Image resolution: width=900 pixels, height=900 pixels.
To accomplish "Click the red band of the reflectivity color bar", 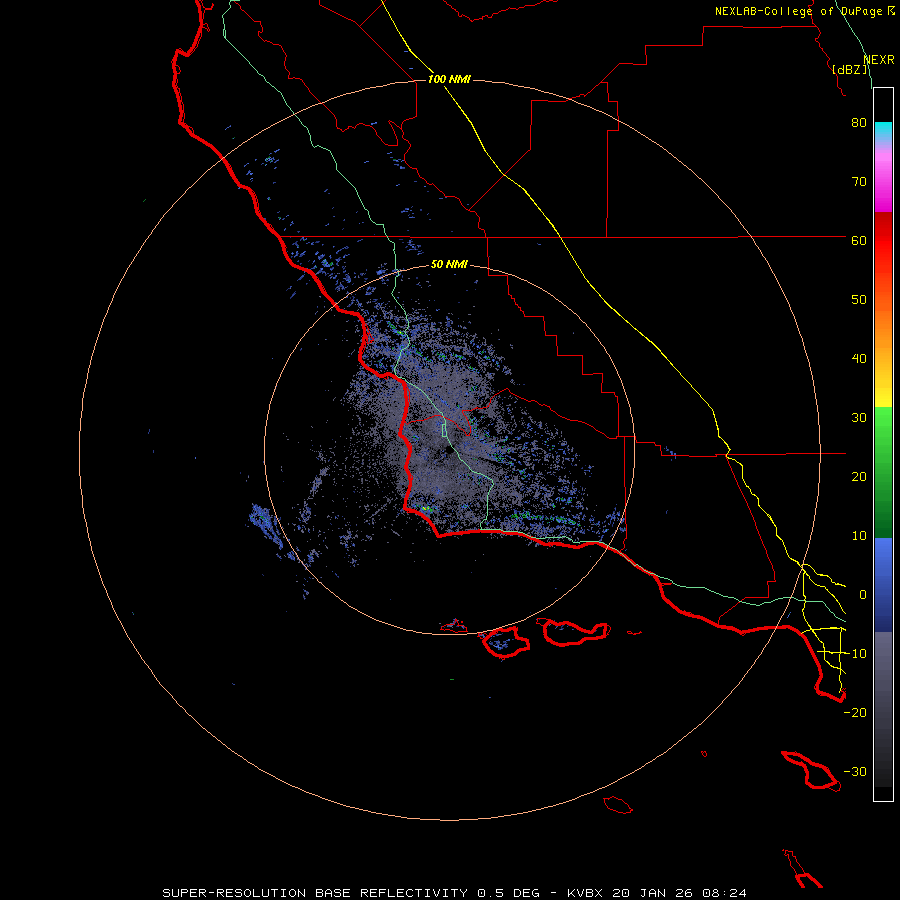I will (883, 247).
